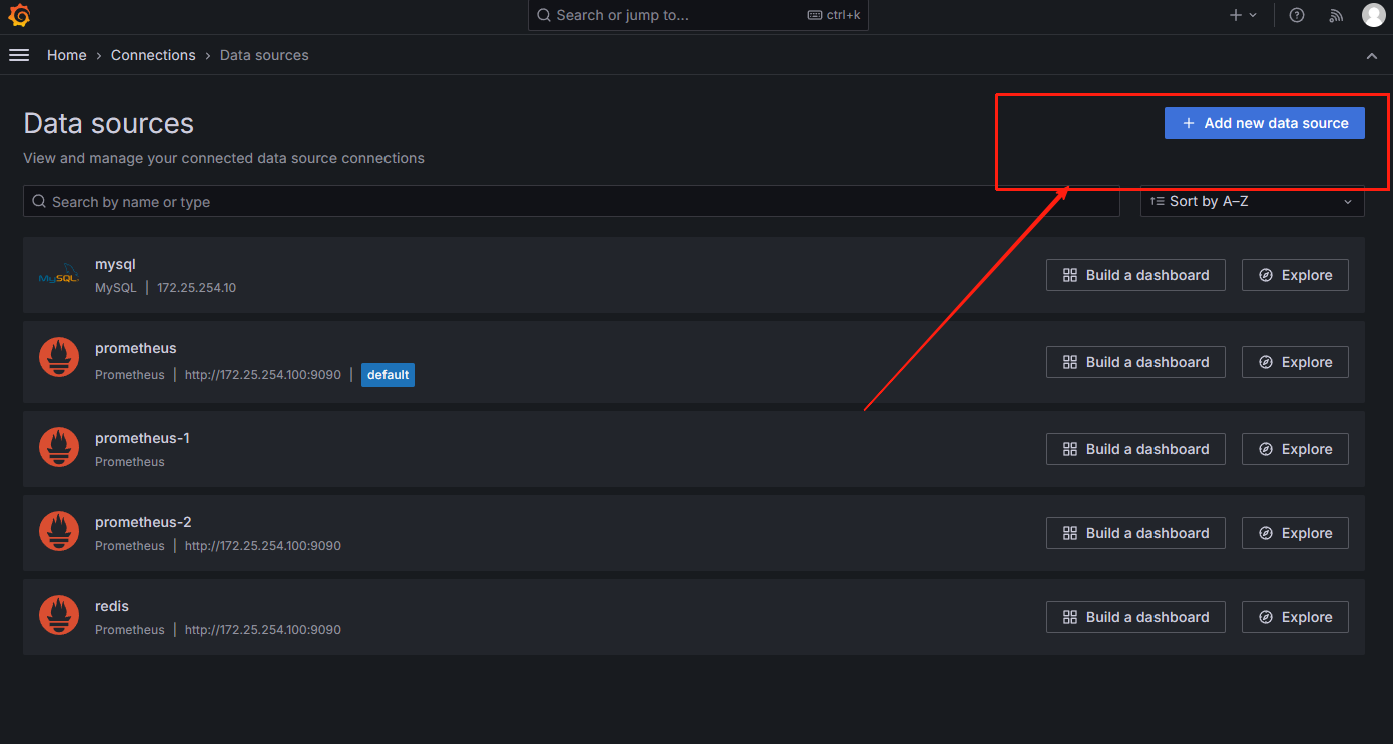
Task: Click the Search or jump to box
Action: coord(698,15)
